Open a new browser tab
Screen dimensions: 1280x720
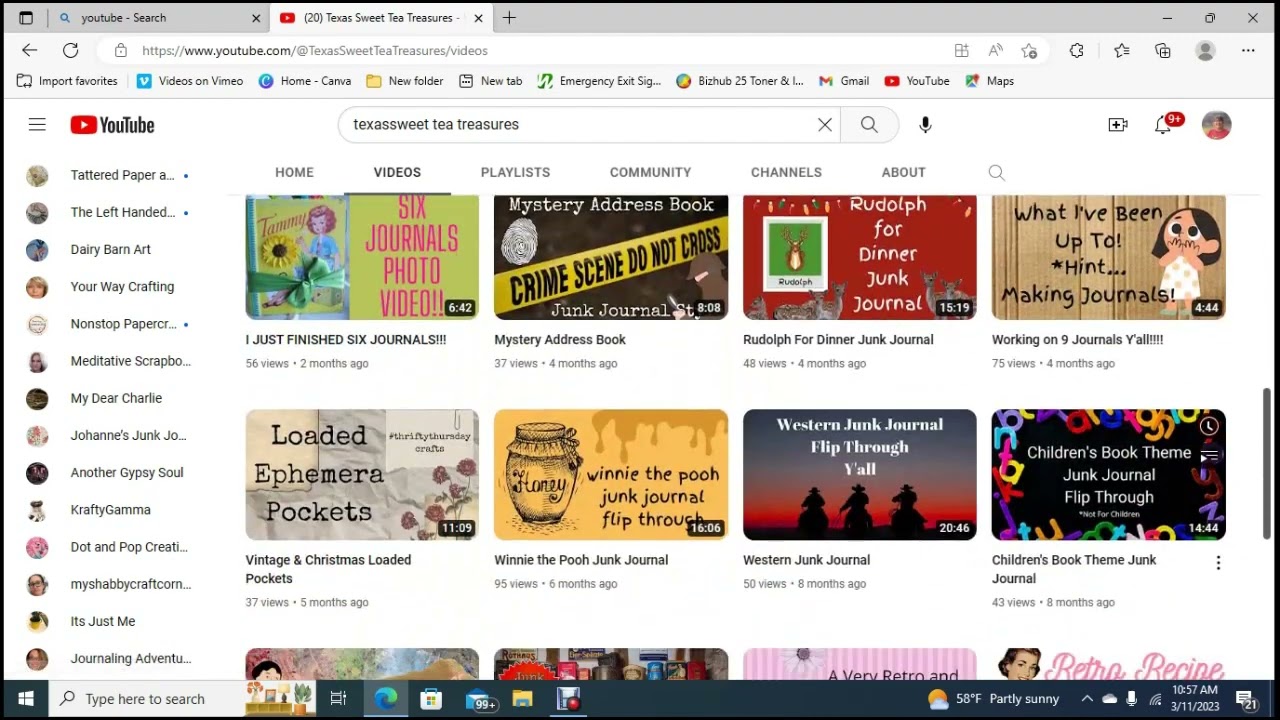pyautogui.click(x=509, y=18)
